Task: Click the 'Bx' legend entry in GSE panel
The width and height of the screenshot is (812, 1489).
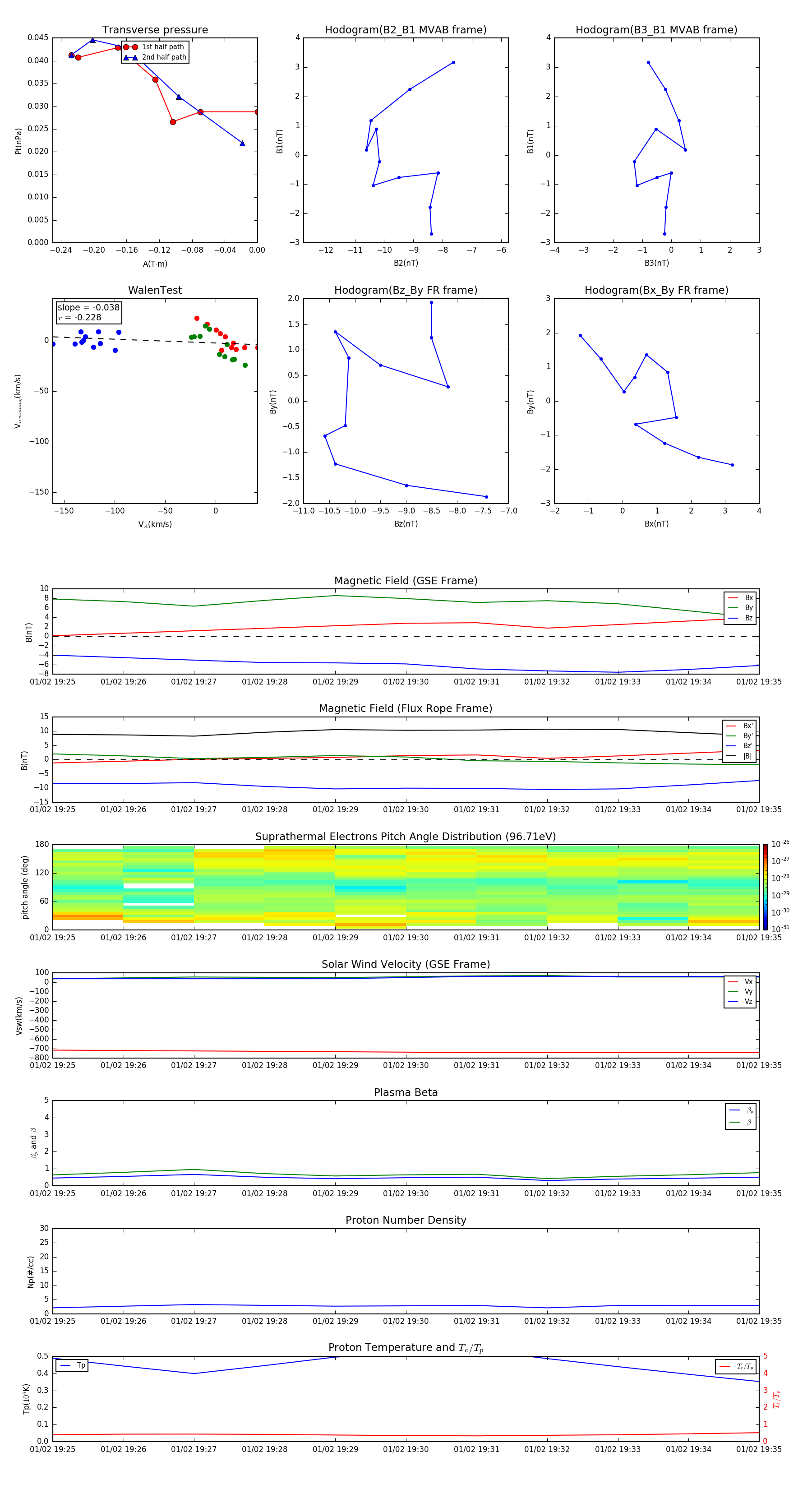Action: (x=740, y=598)
